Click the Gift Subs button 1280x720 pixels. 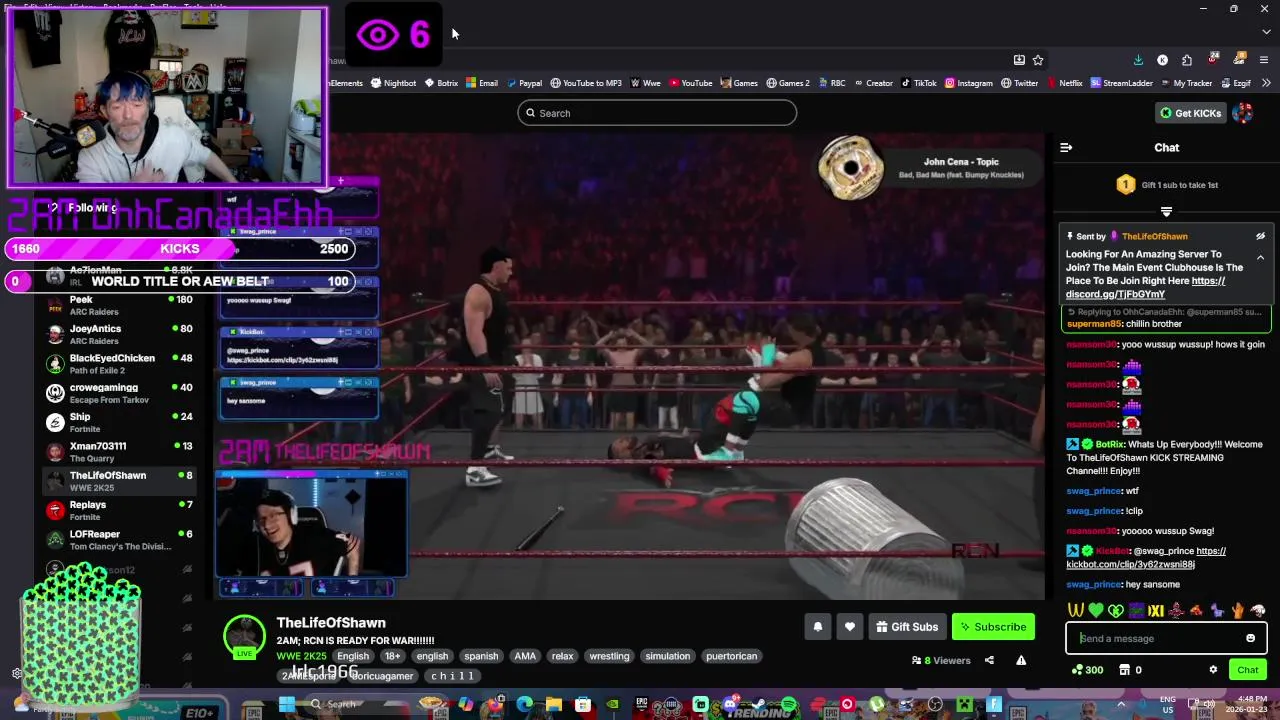point(907,627)
